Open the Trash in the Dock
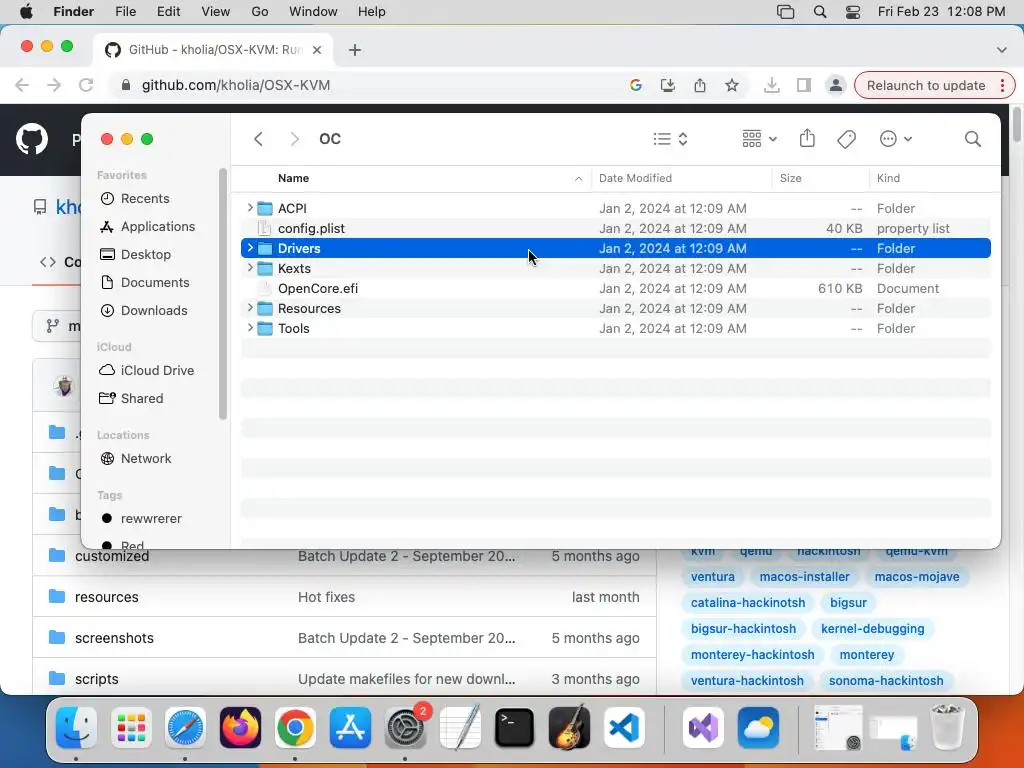The image size is (1024, 768). tap(946, 727)
